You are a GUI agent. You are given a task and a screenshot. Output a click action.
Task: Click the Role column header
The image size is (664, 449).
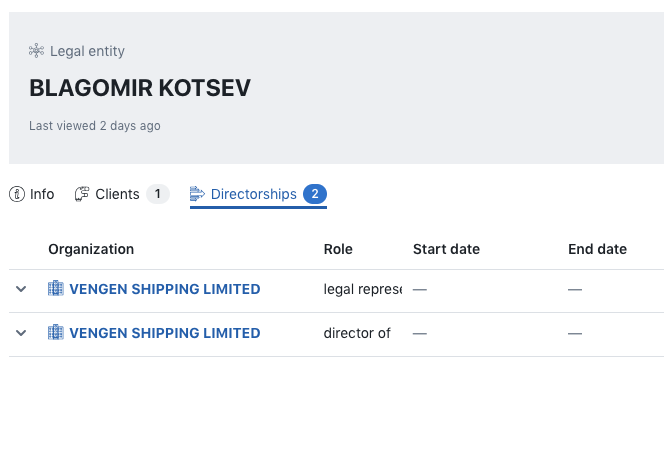(338, 249)
